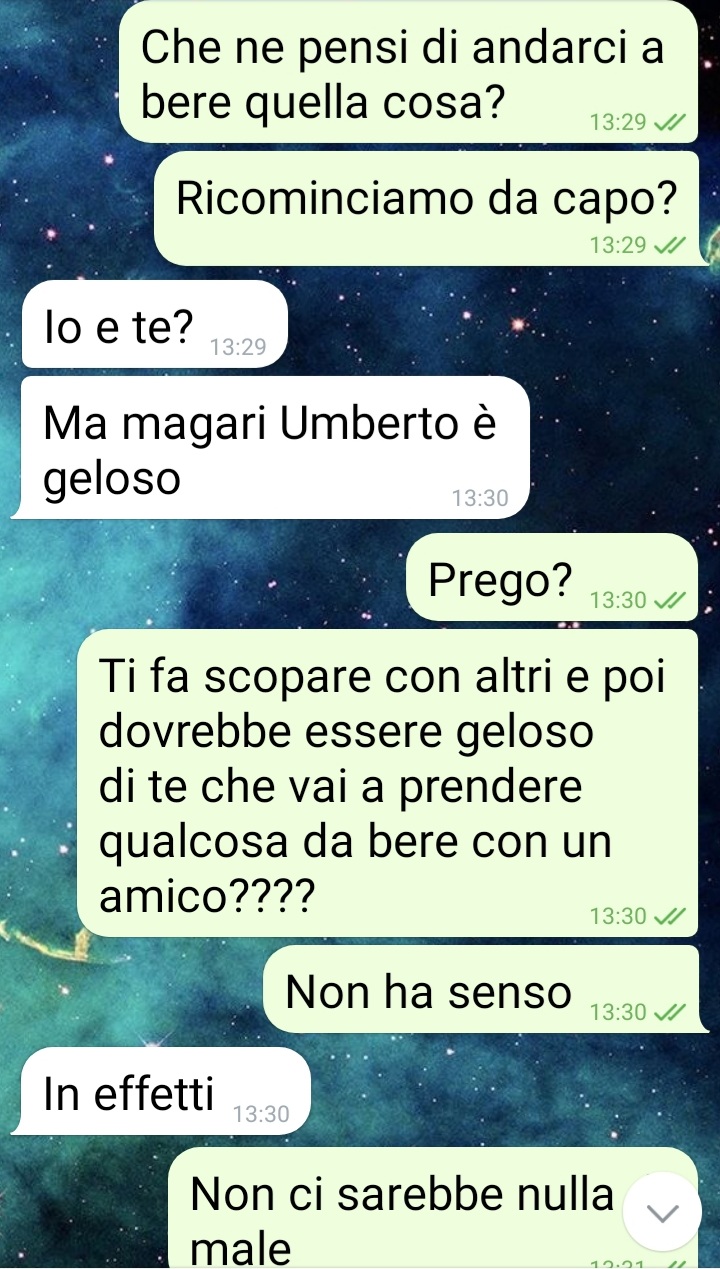This screenshot has width=720, height=1269.
Task: Select the 'In effetti' received message
Action: [x=161, y=1091]
